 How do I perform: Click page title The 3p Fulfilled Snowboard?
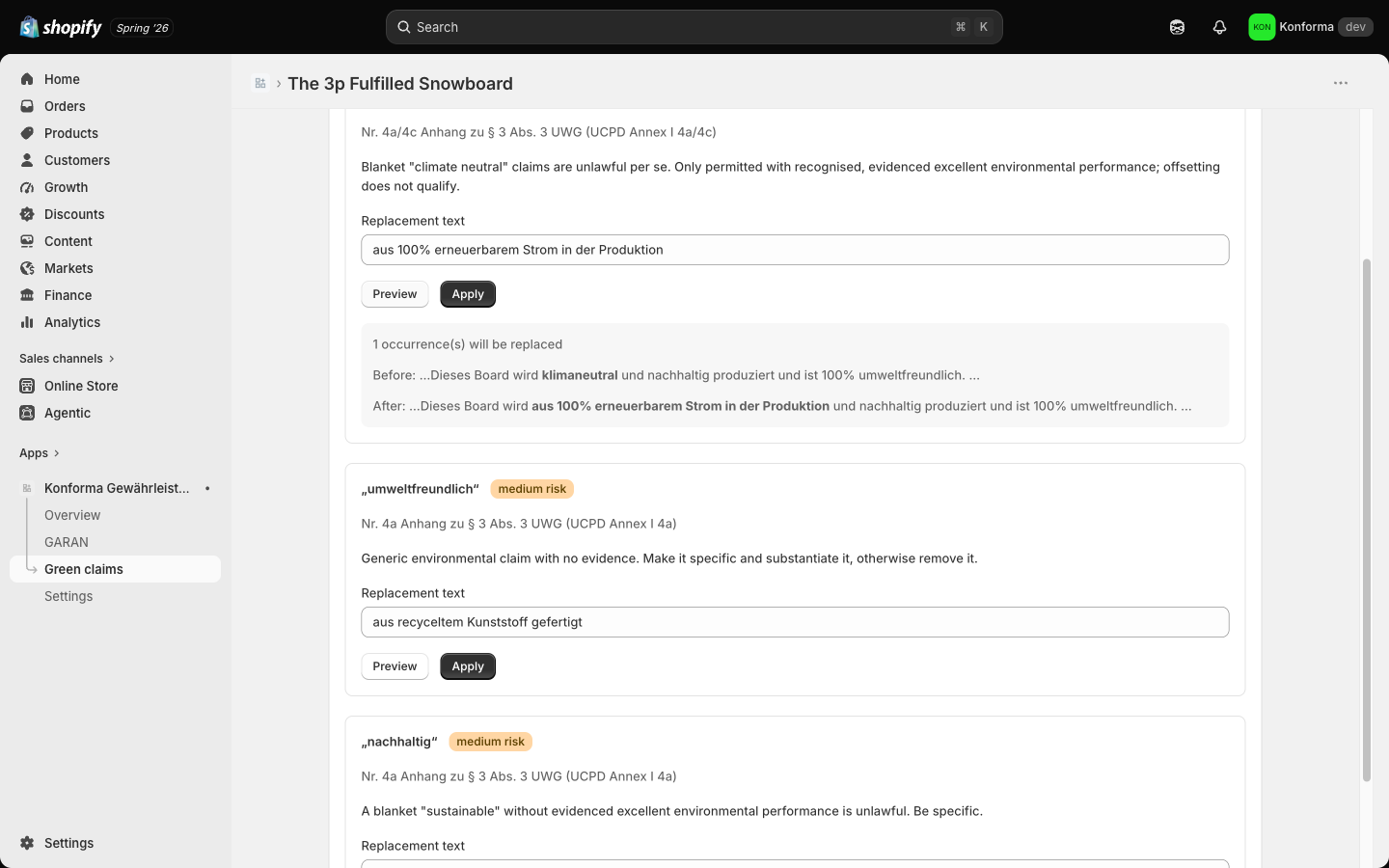coord(400,84)
